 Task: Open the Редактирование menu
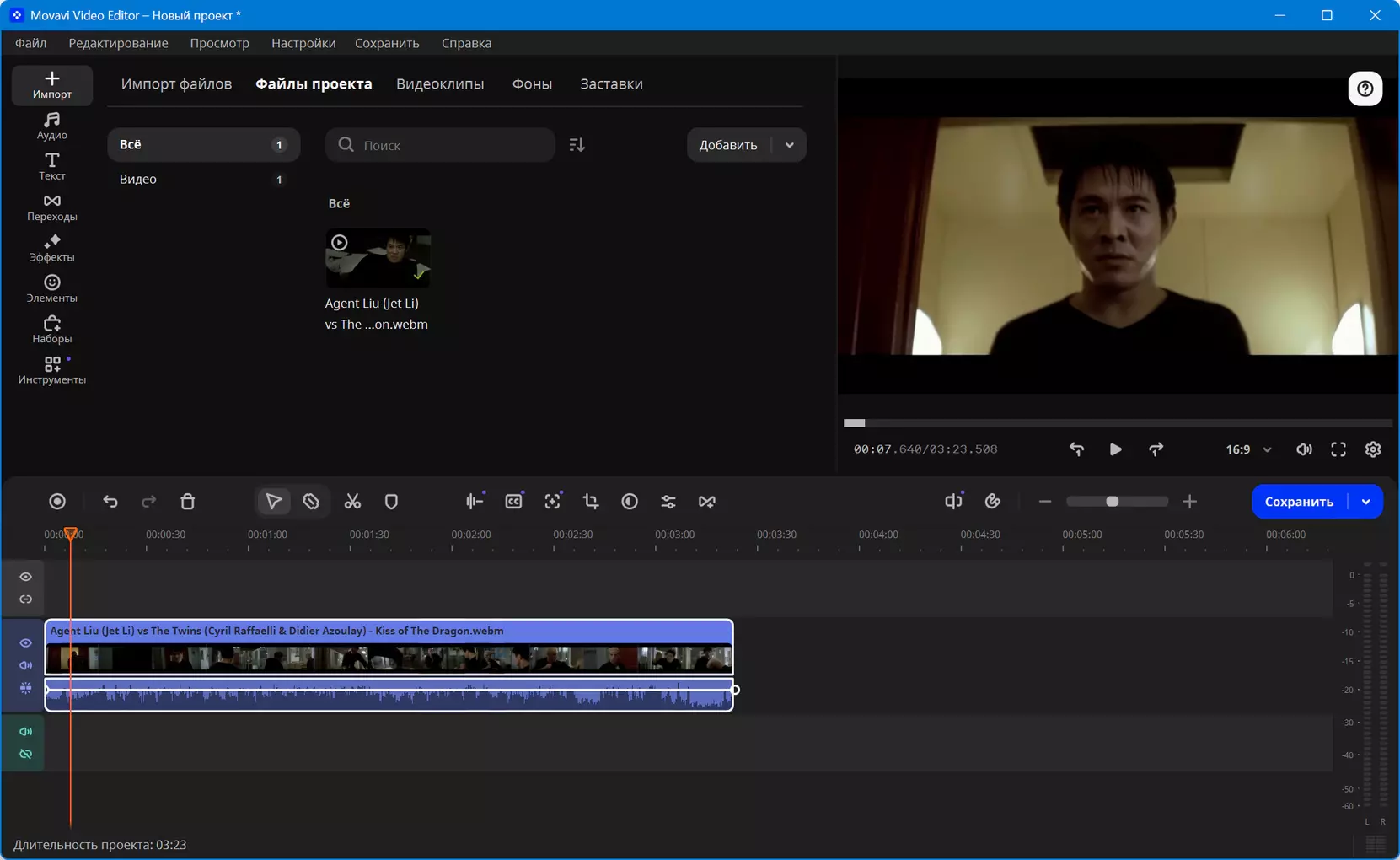pos(118,43)
